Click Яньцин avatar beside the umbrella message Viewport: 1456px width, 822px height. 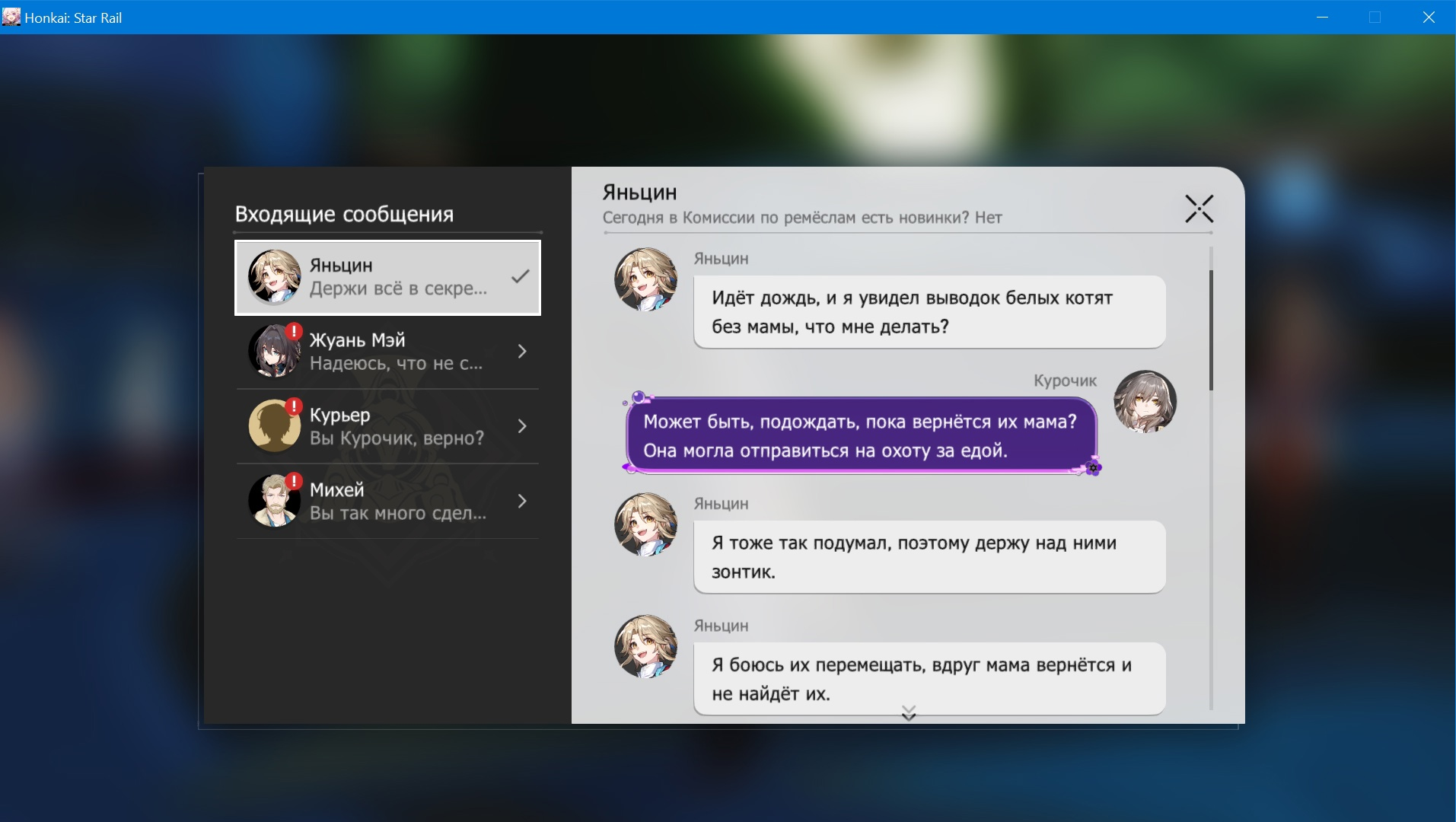point(646,524)
